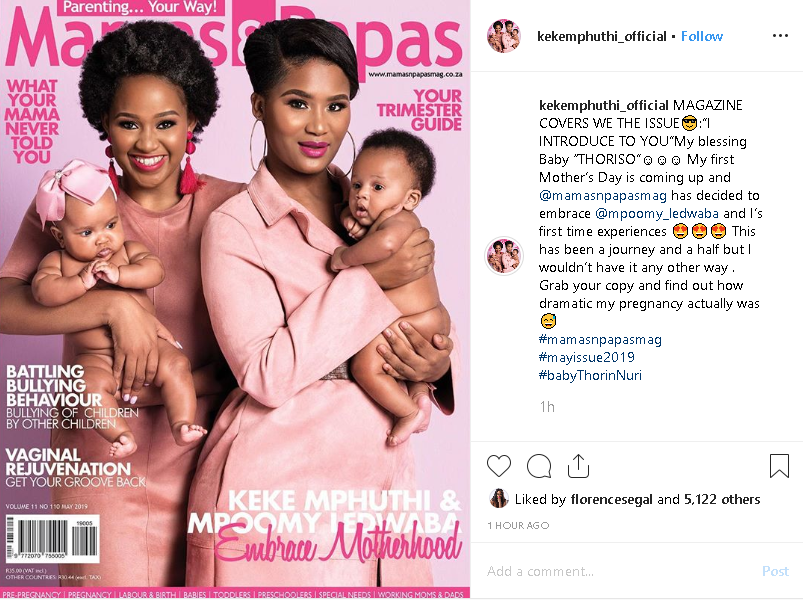
Task: Like the post with heart icon
Action: coord(498,466)
